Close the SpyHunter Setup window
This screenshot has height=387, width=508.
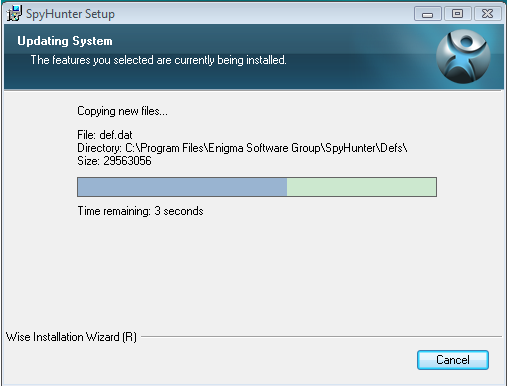coord(487,14)
